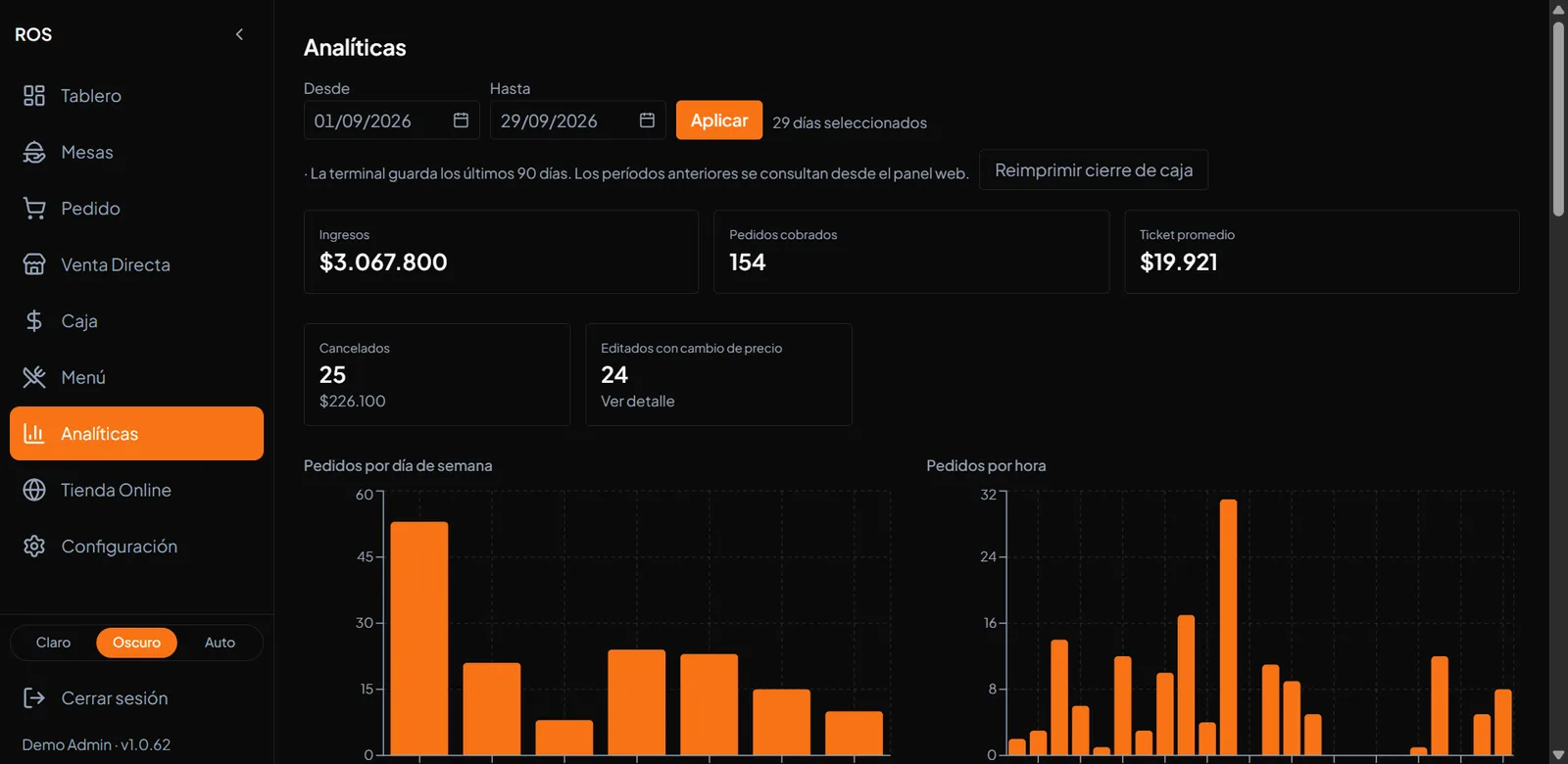Click the Ticket promedio $19.921 card
This screenshot has height=764, width=1568.
[x=1322, y=252]
